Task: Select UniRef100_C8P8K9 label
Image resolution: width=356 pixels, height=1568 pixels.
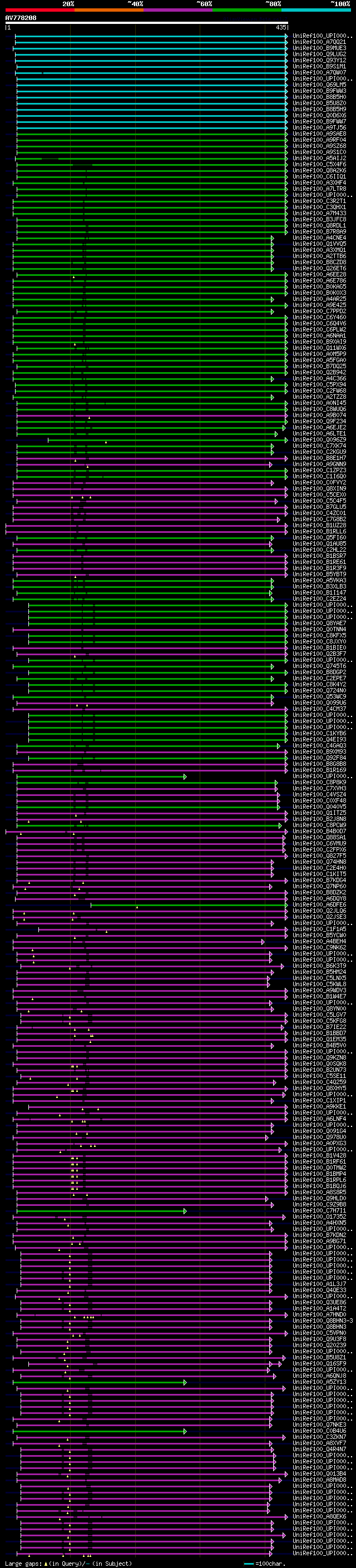Action: click(x=319, y=782)
